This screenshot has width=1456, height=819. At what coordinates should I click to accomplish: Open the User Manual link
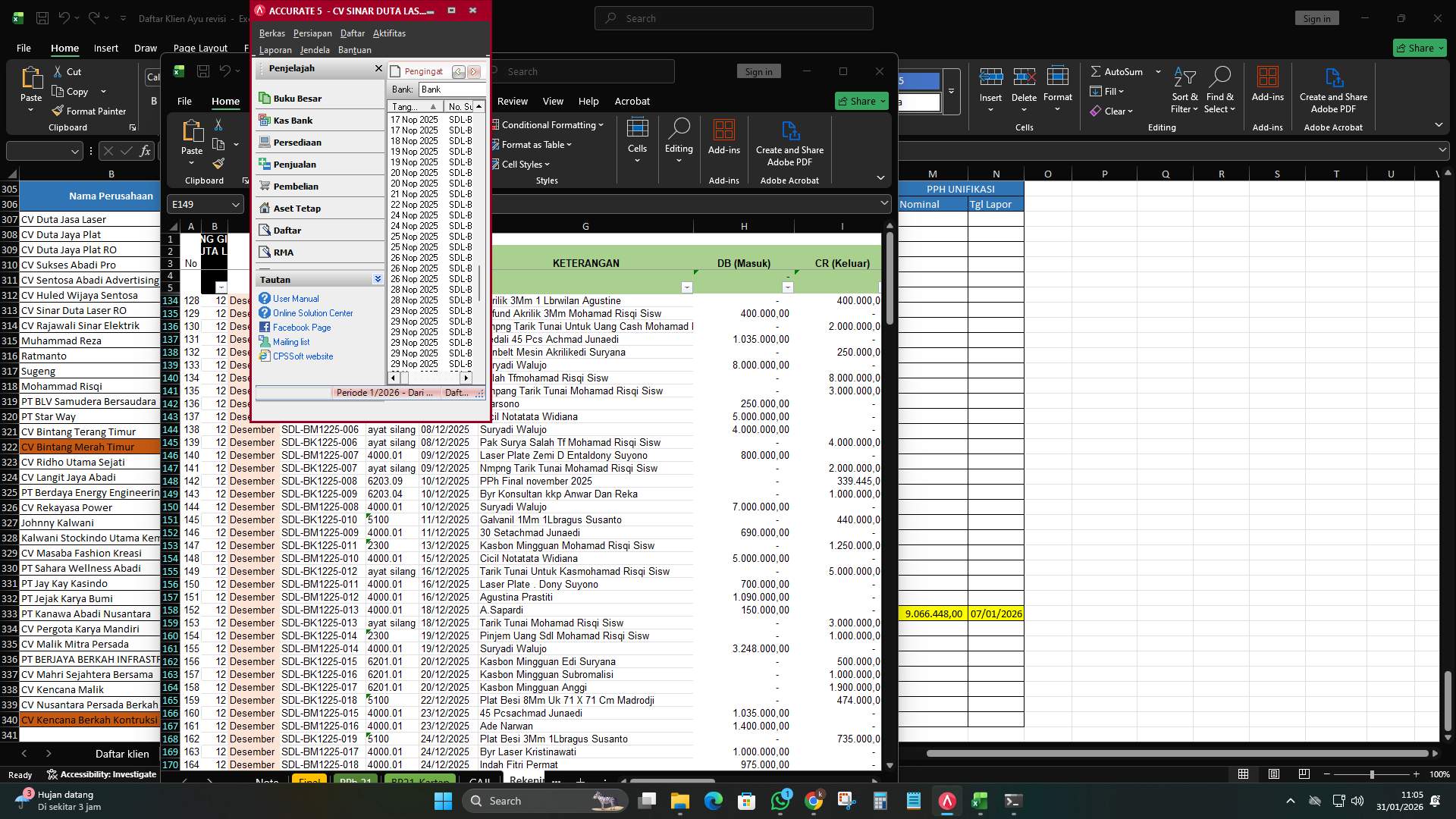(x=294, y=298)
